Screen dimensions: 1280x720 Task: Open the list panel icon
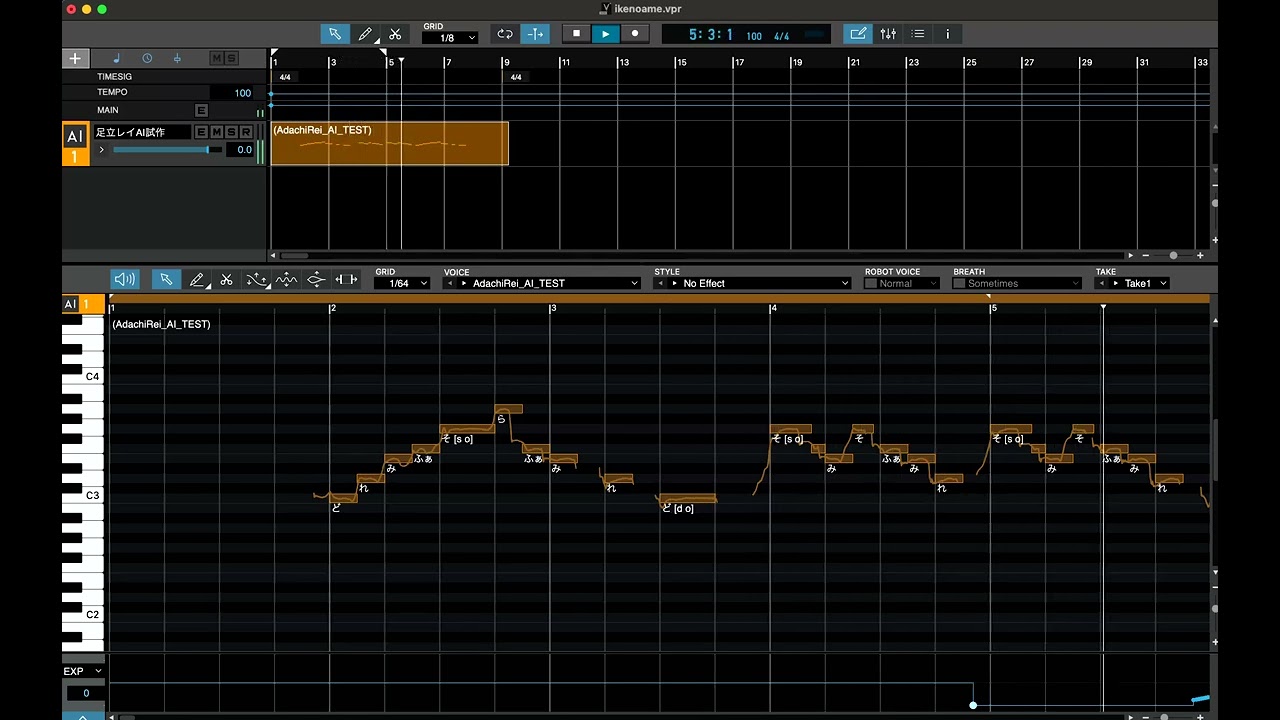point(918,34)
